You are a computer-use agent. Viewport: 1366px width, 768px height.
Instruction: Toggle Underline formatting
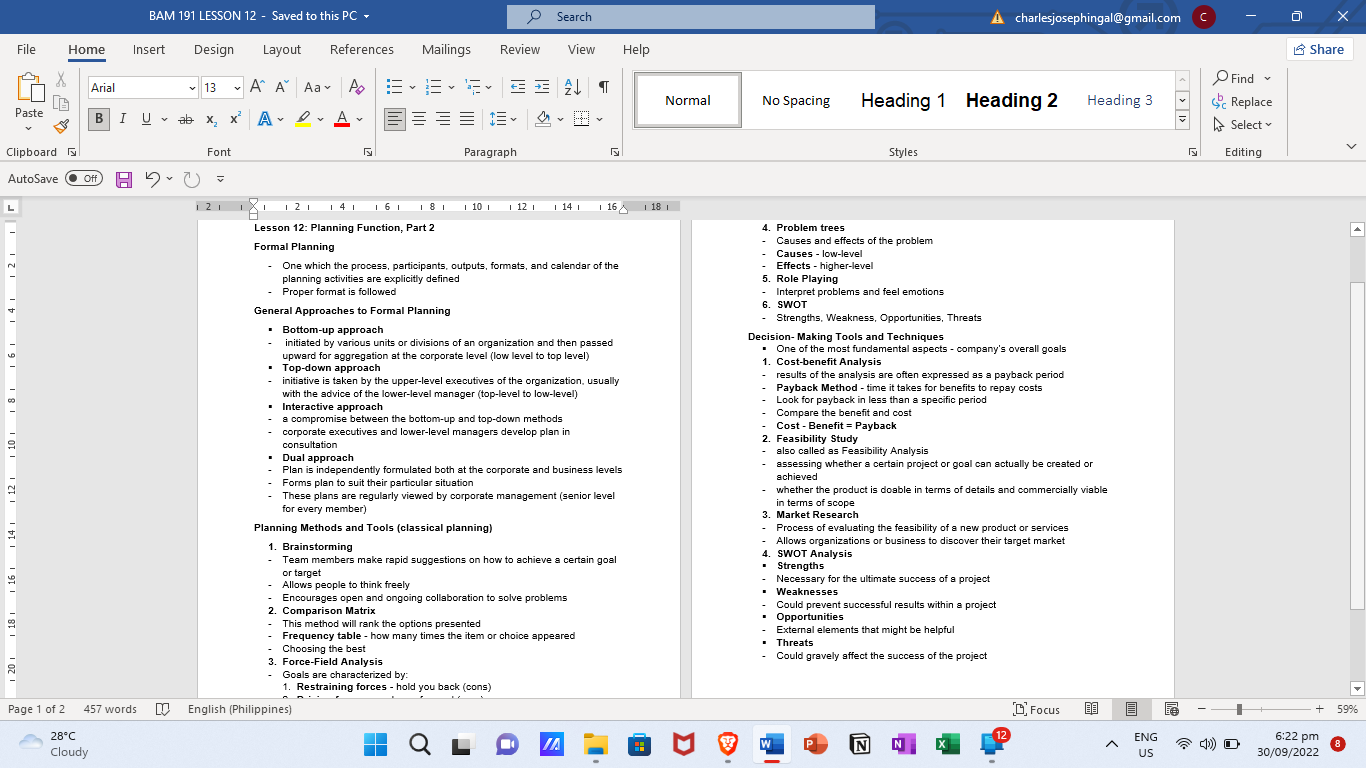point(147,119)
